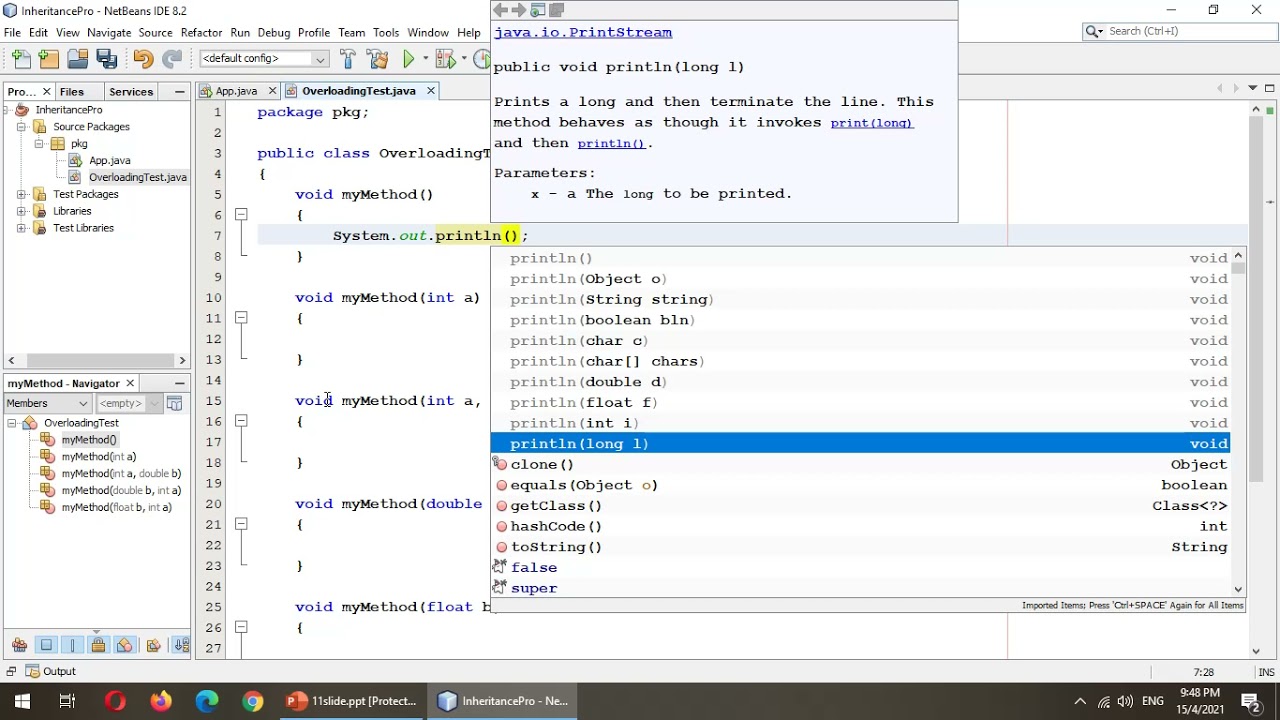
Task: Click the Save All toolbar icon
Action: pyautogui.click(x=106, y=59)
